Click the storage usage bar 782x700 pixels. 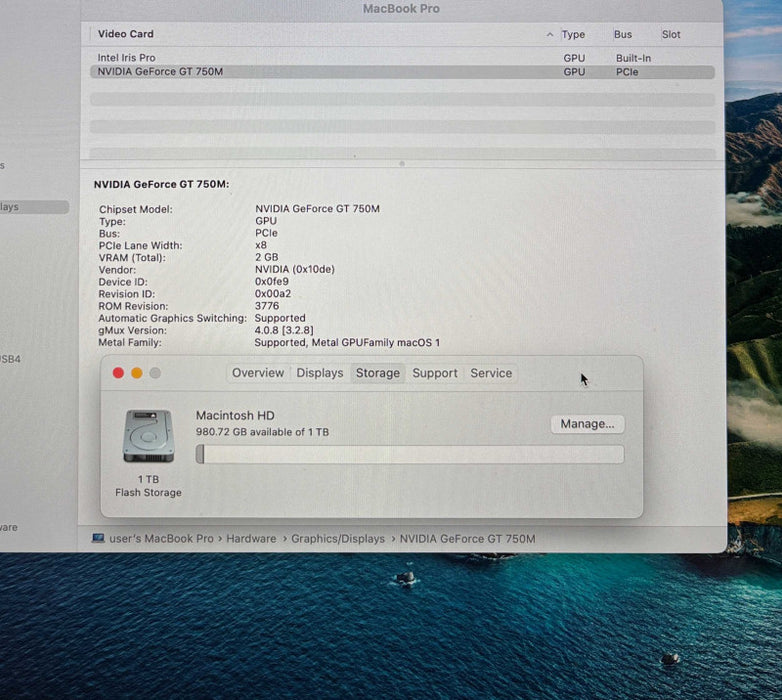pyautogui.click(x=410, y=454)
